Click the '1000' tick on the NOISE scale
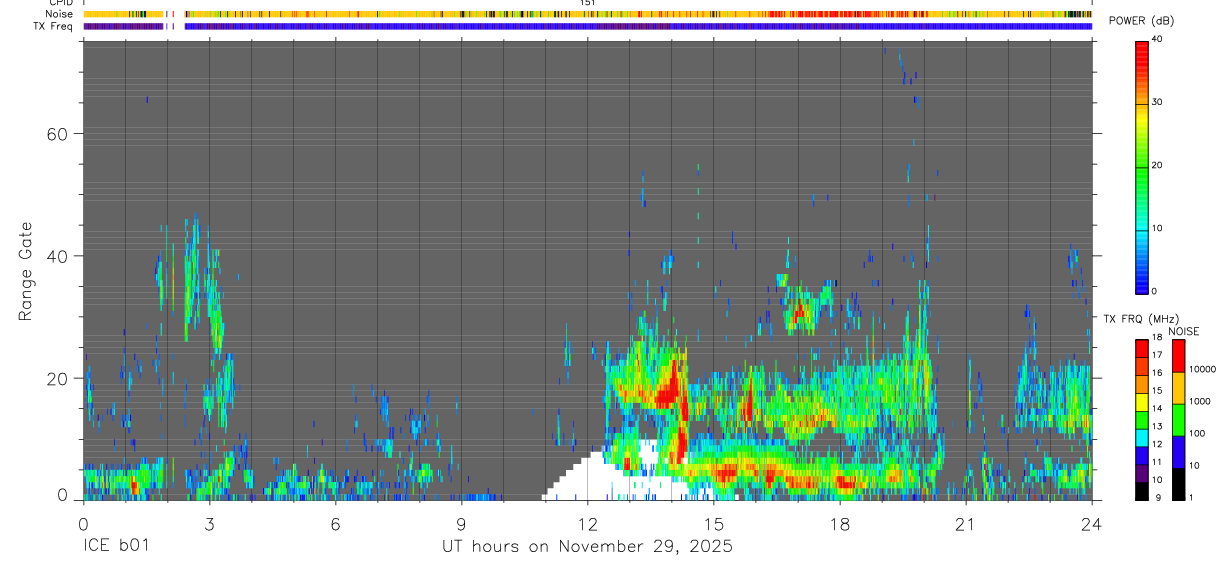The width and height of the screenshot is (1228, 567). point(1199,401)
